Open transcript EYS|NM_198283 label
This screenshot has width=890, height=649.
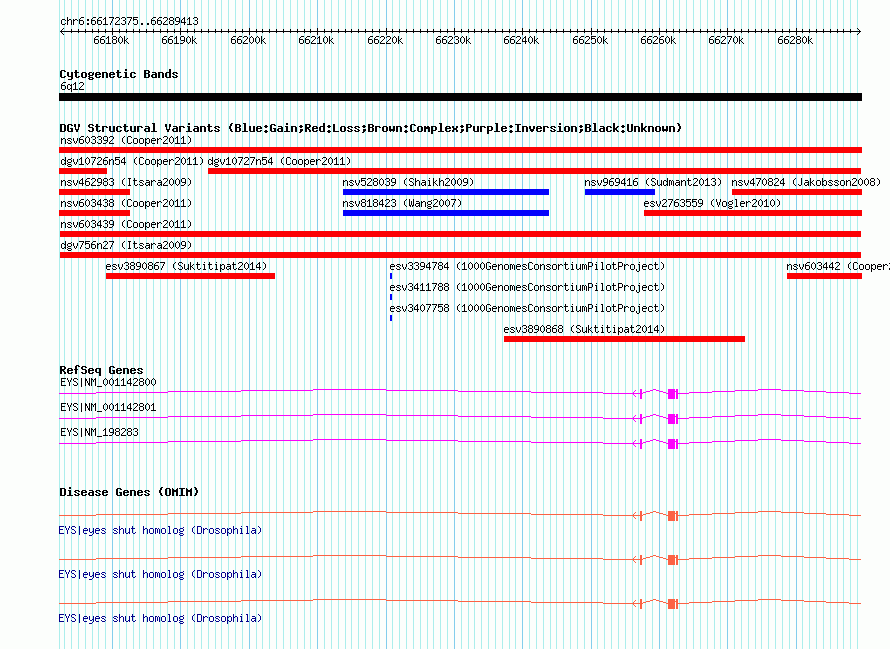99,433
